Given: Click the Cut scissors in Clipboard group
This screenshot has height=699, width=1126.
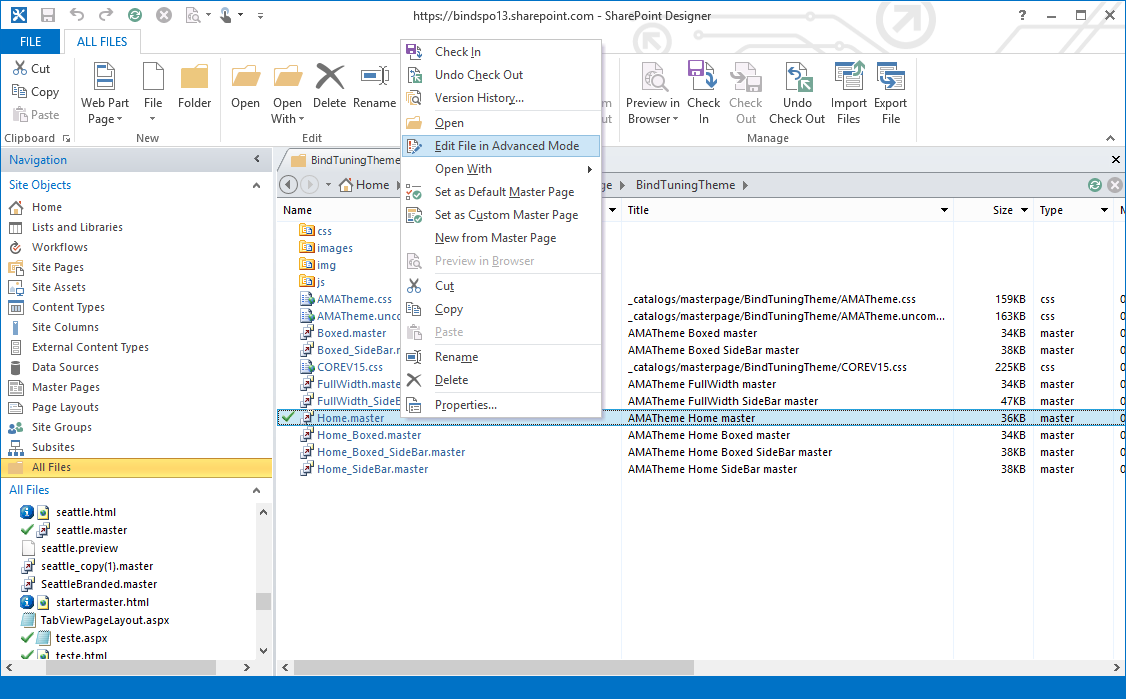Looking at the screenshot, I should (x=20, y=68).
